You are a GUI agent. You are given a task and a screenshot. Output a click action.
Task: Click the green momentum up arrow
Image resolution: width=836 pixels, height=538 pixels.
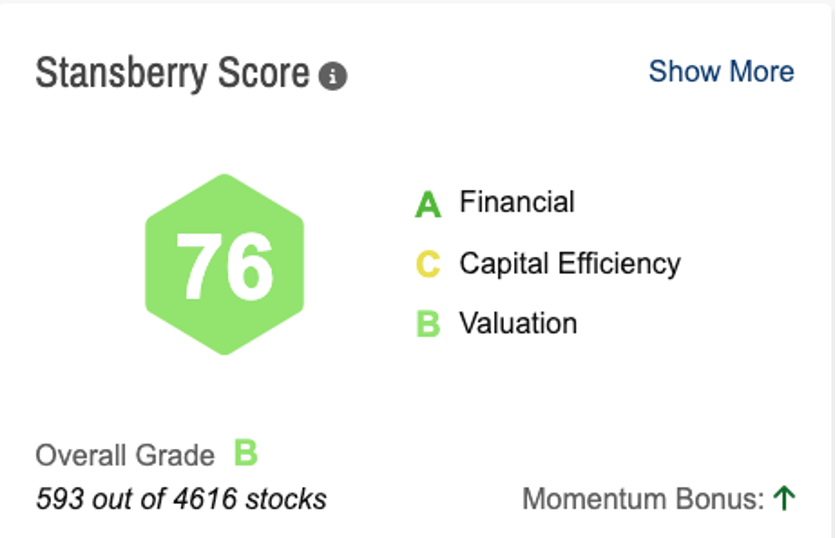(x=784, y=497)
